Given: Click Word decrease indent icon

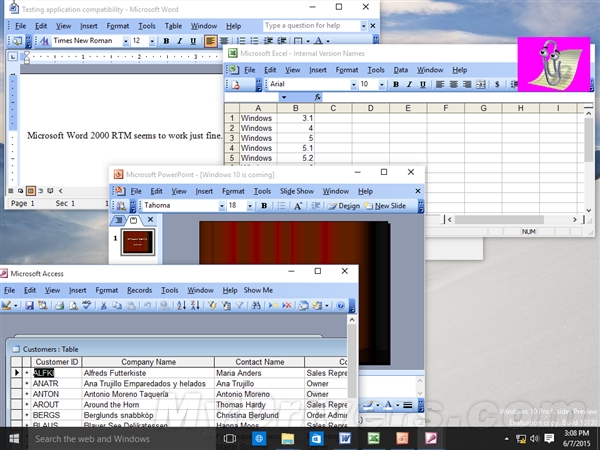Looking at the screenshot, I should coord(268,41).
